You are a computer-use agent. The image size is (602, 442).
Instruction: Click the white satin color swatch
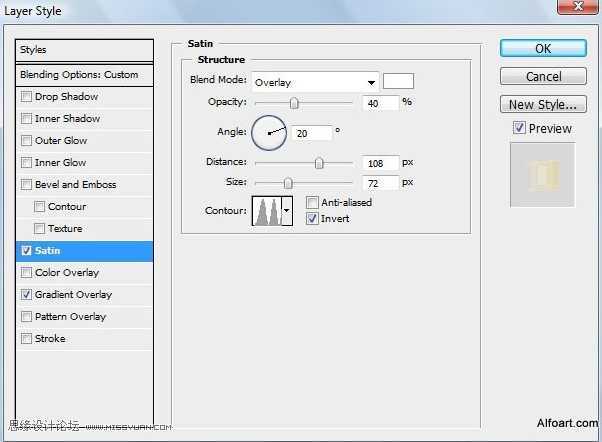click(398, 81)
